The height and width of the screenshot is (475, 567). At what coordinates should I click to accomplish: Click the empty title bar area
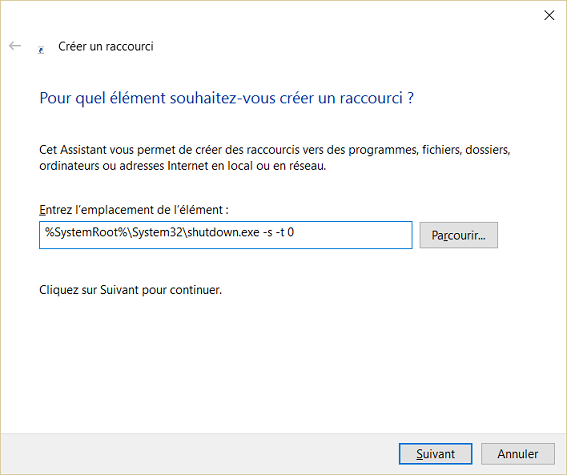[271, 15]
